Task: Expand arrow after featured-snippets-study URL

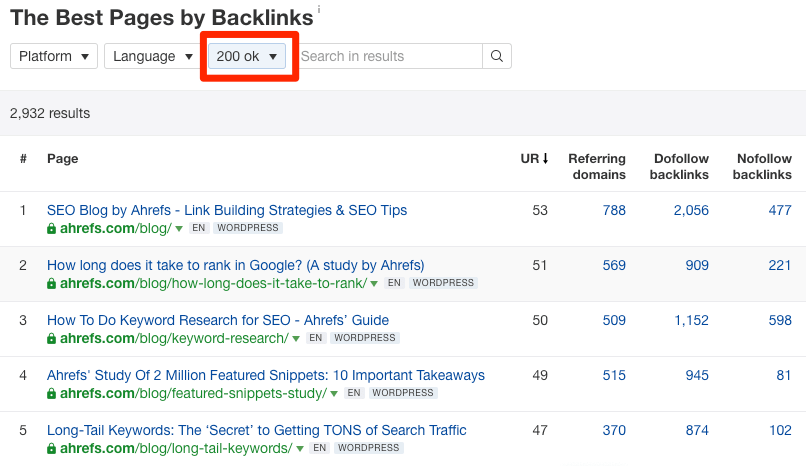Action: (x=334, y=394)
